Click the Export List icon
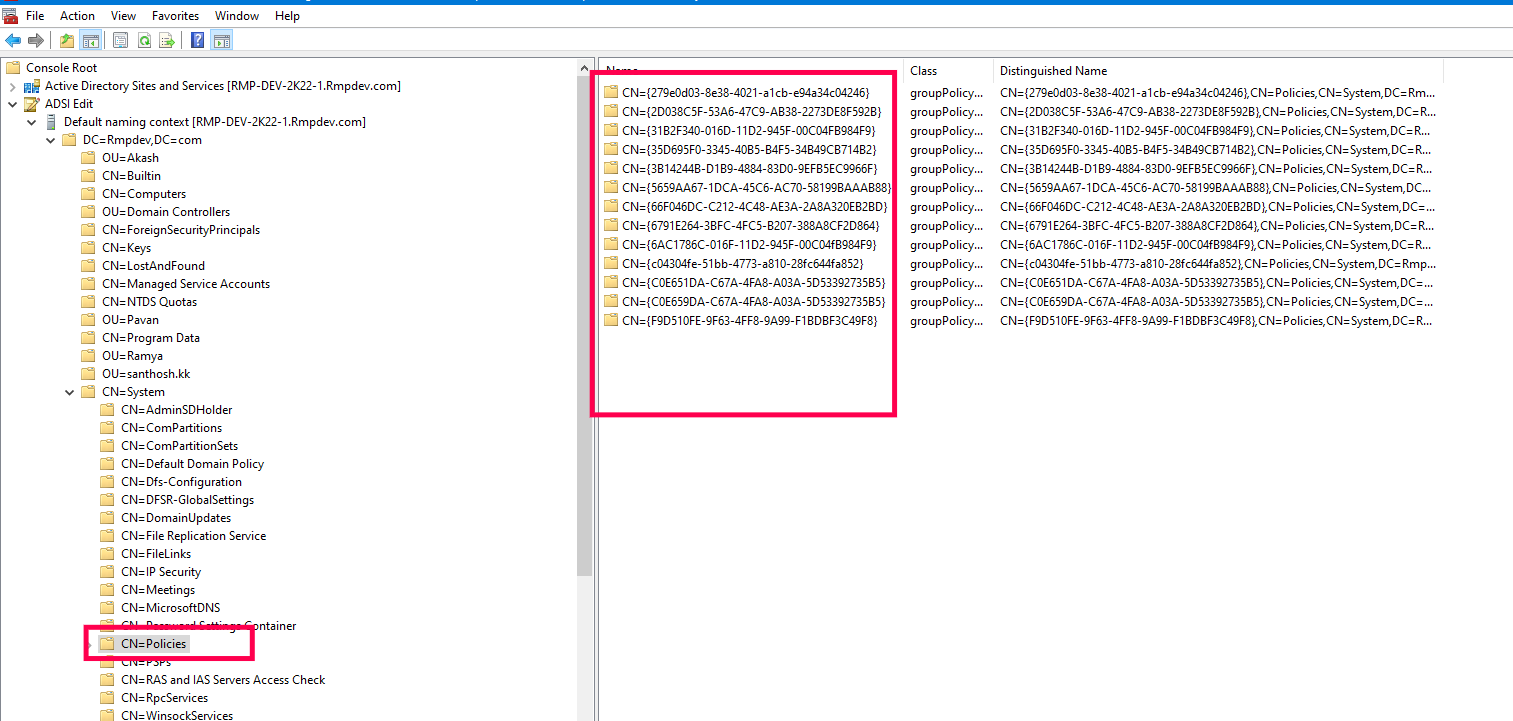 coord(168,40)
